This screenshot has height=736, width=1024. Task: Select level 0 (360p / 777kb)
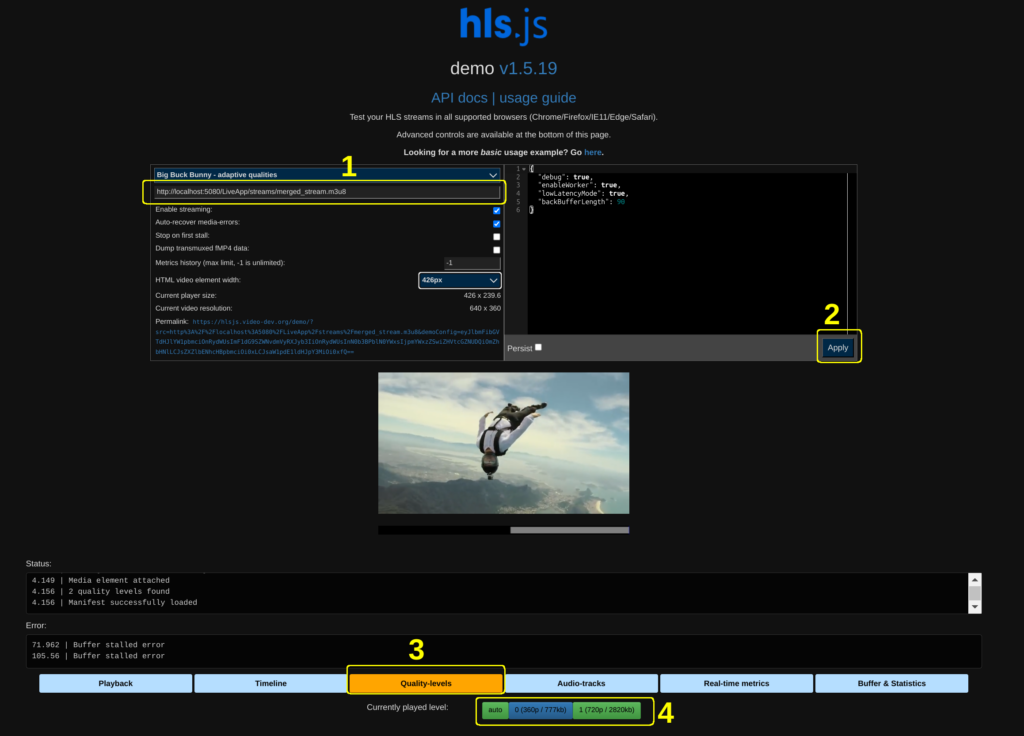(541, 710)
